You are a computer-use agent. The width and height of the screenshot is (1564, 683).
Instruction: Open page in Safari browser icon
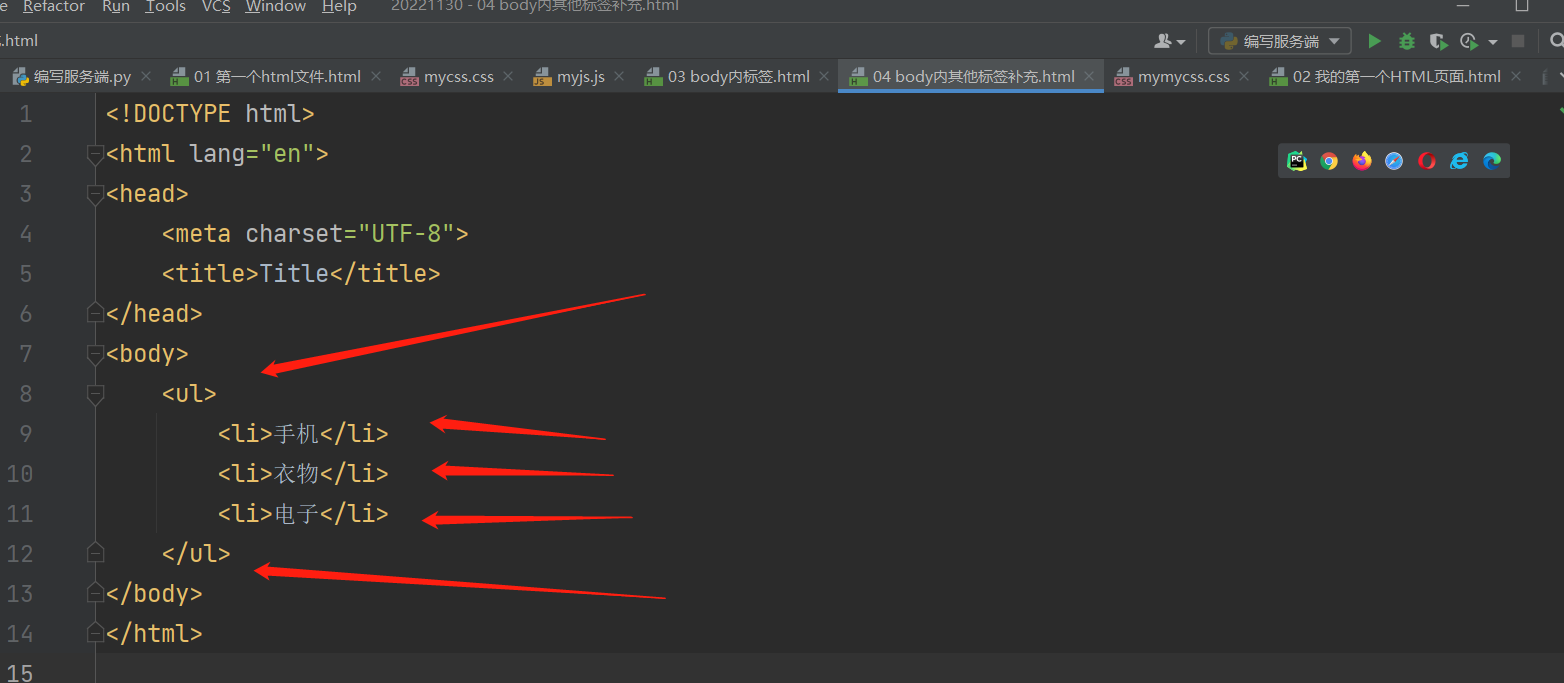click(1394, 161)
